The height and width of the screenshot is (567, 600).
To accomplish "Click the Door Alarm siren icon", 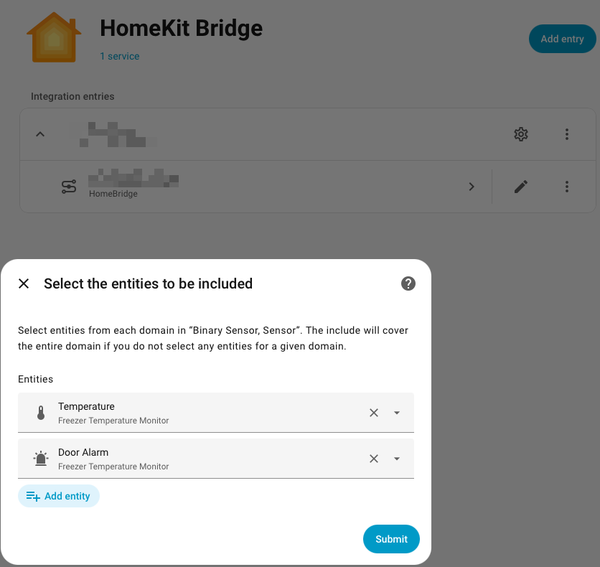I will point(41,459).
